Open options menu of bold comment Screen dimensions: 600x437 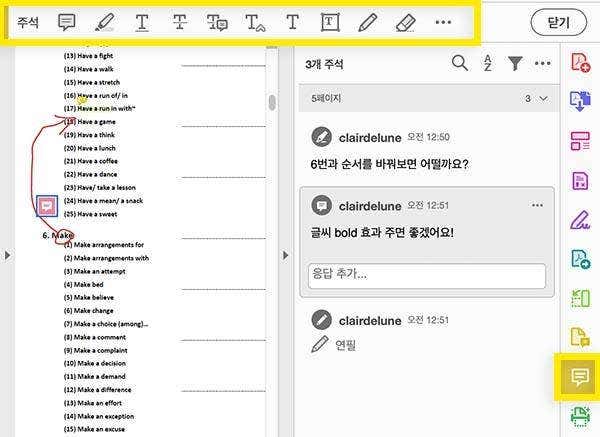[537, 205]
